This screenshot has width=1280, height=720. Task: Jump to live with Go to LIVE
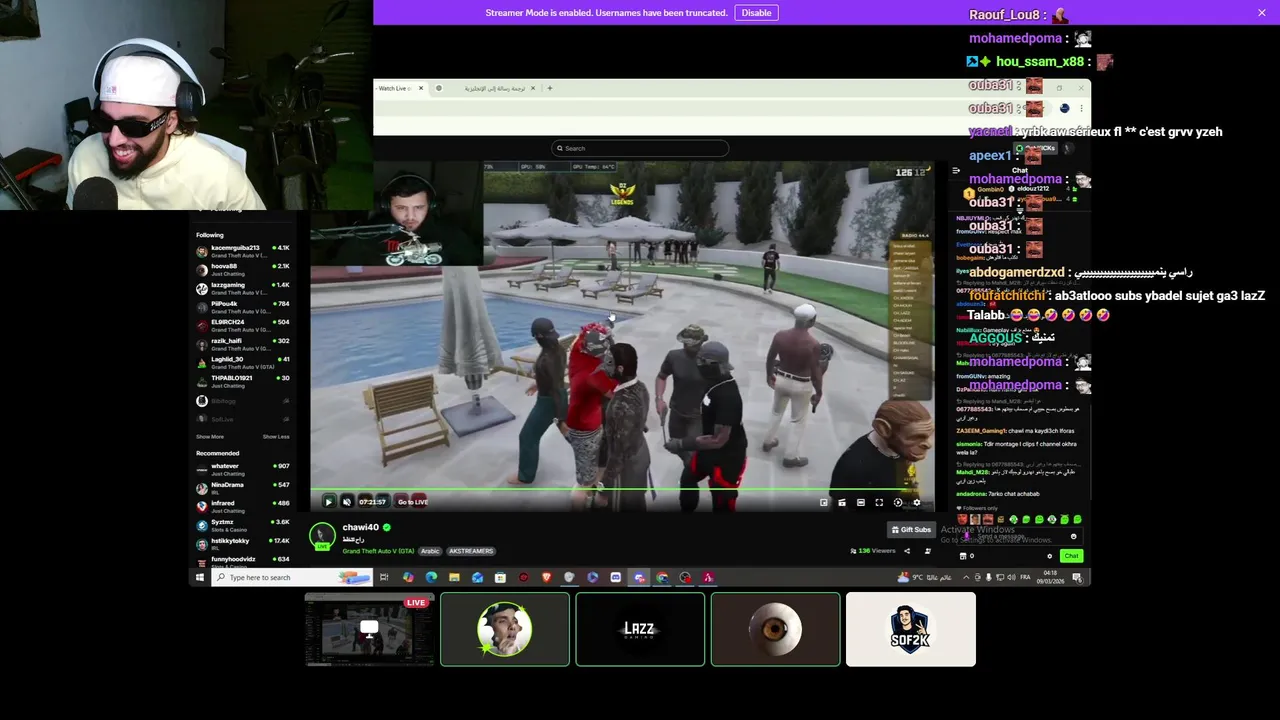point(412,502)
